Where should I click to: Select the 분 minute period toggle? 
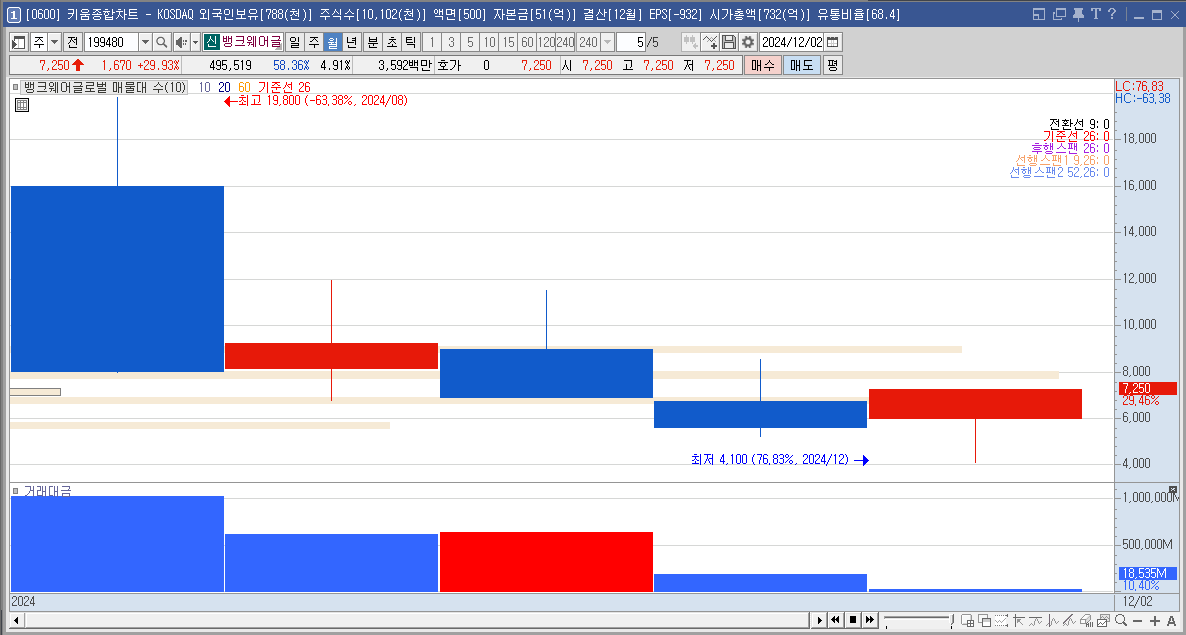(372, 42)
